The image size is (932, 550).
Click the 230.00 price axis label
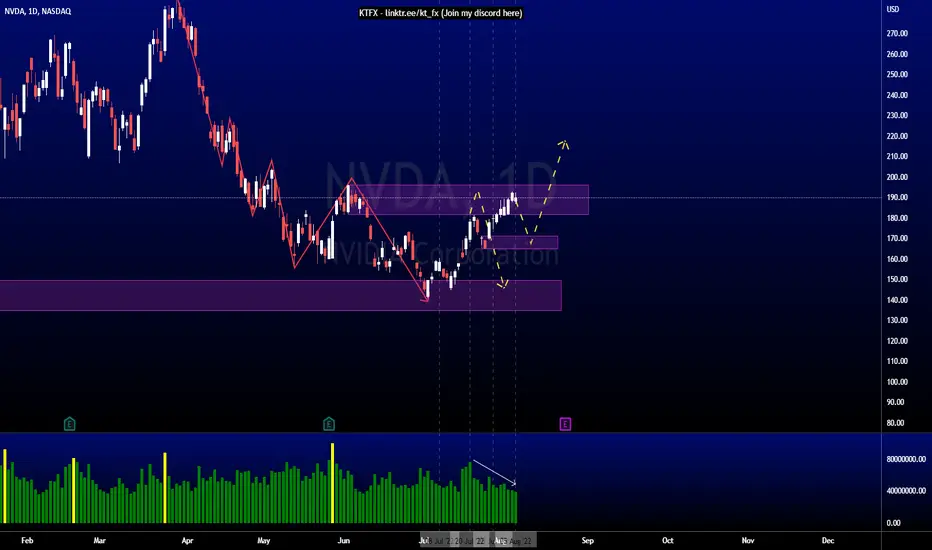[897, 115]
